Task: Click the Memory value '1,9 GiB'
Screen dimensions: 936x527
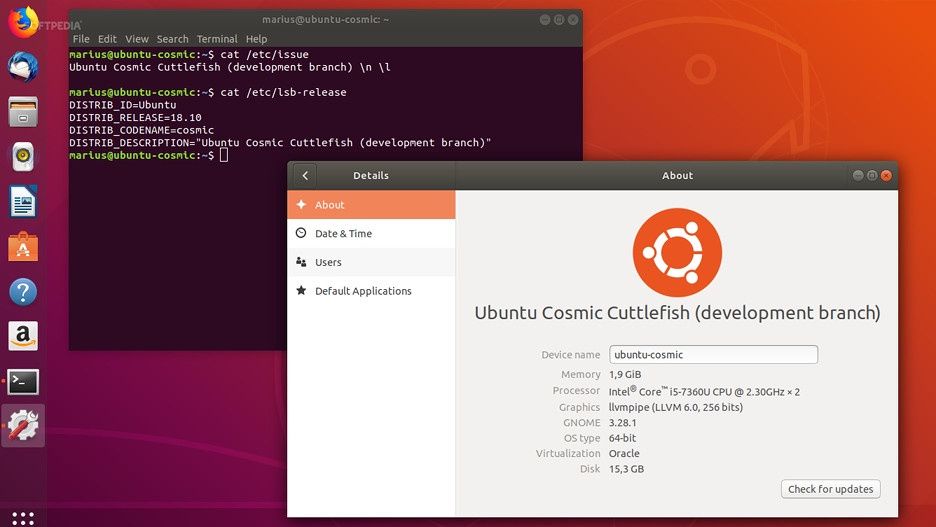Action: click(x=624, y=375)
